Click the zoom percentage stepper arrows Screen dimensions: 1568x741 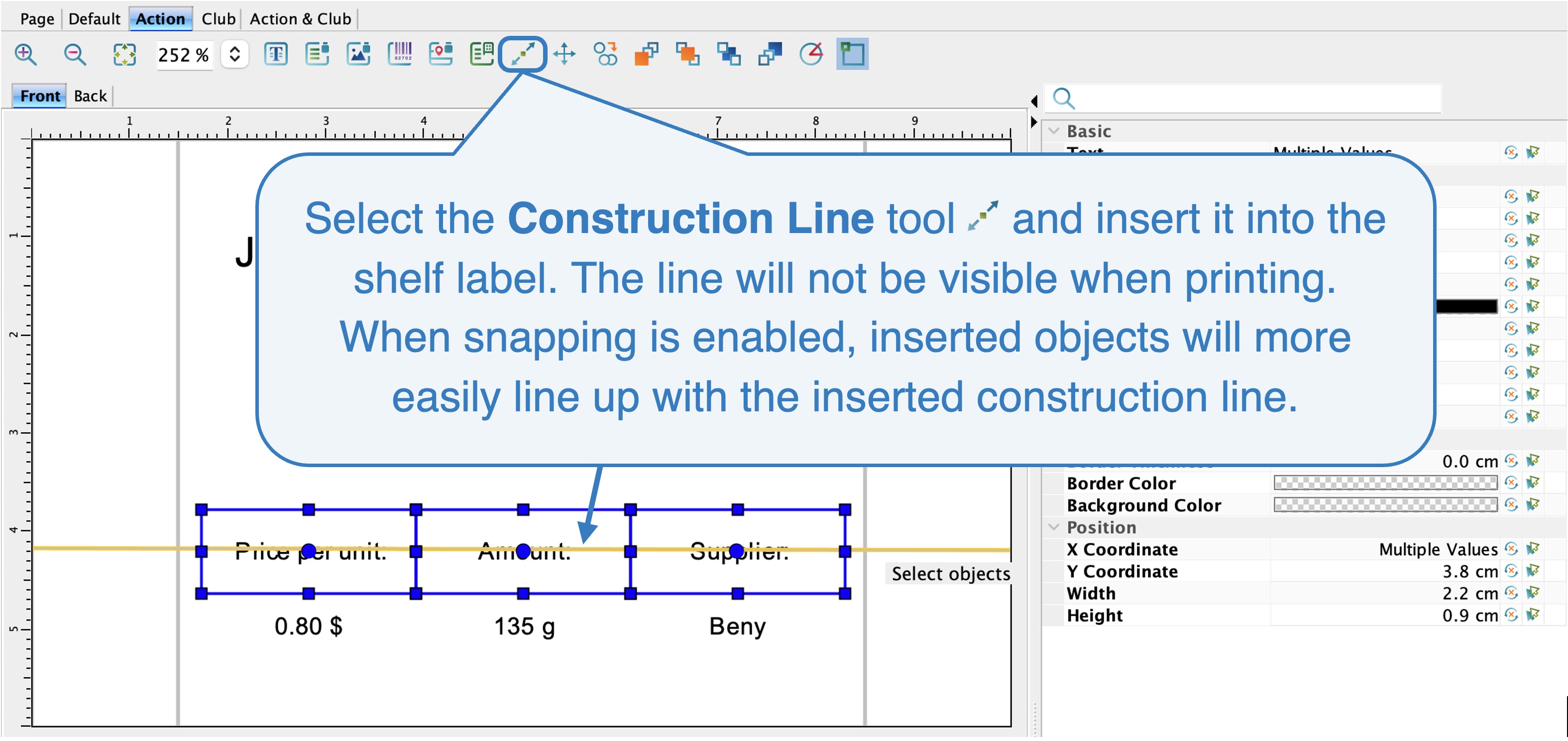click(x=234, y=55)
